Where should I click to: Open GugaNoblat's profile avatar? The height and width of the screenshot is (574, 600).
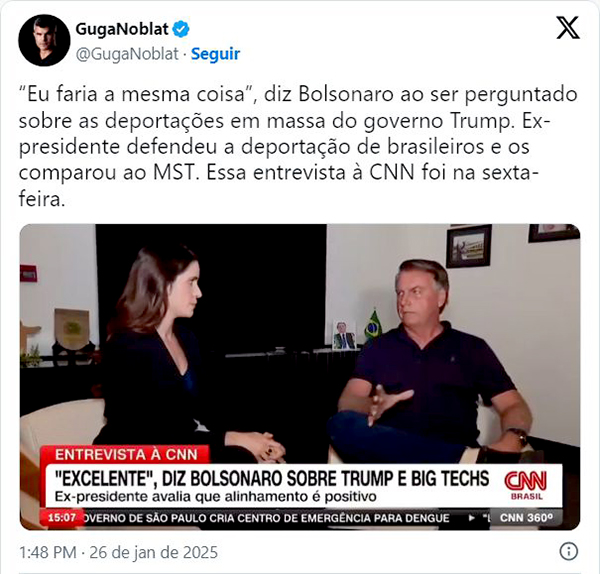tap(44, 40)
